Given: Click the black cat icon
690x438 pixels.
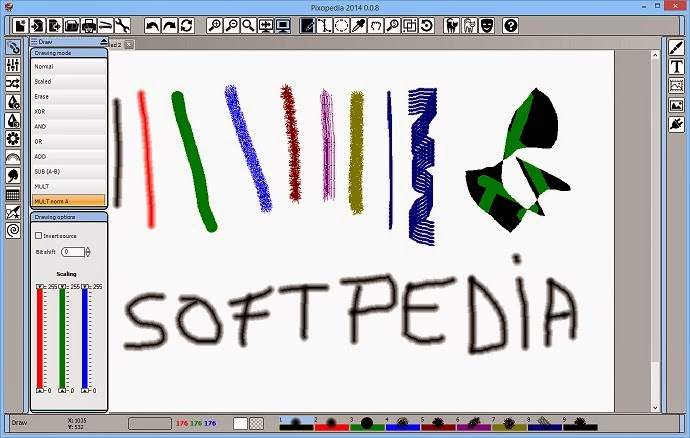Looking at the screenshot, I should point(451,26).
